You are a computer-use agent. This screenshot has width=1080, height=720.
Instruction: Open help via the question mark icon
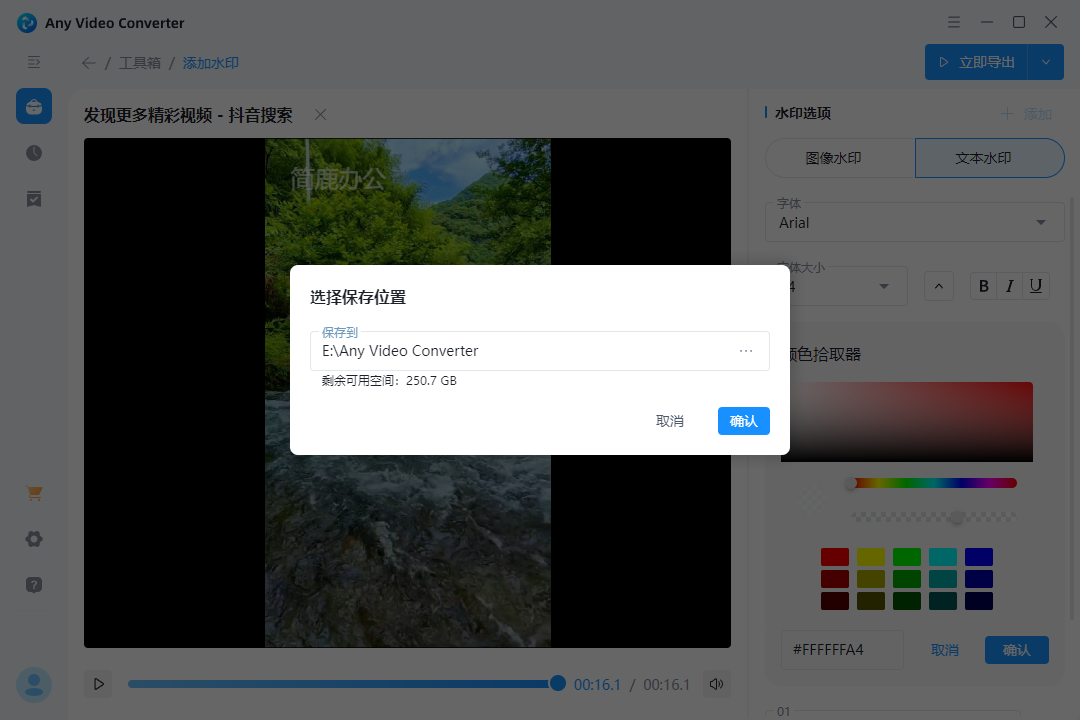click(33, 584)
